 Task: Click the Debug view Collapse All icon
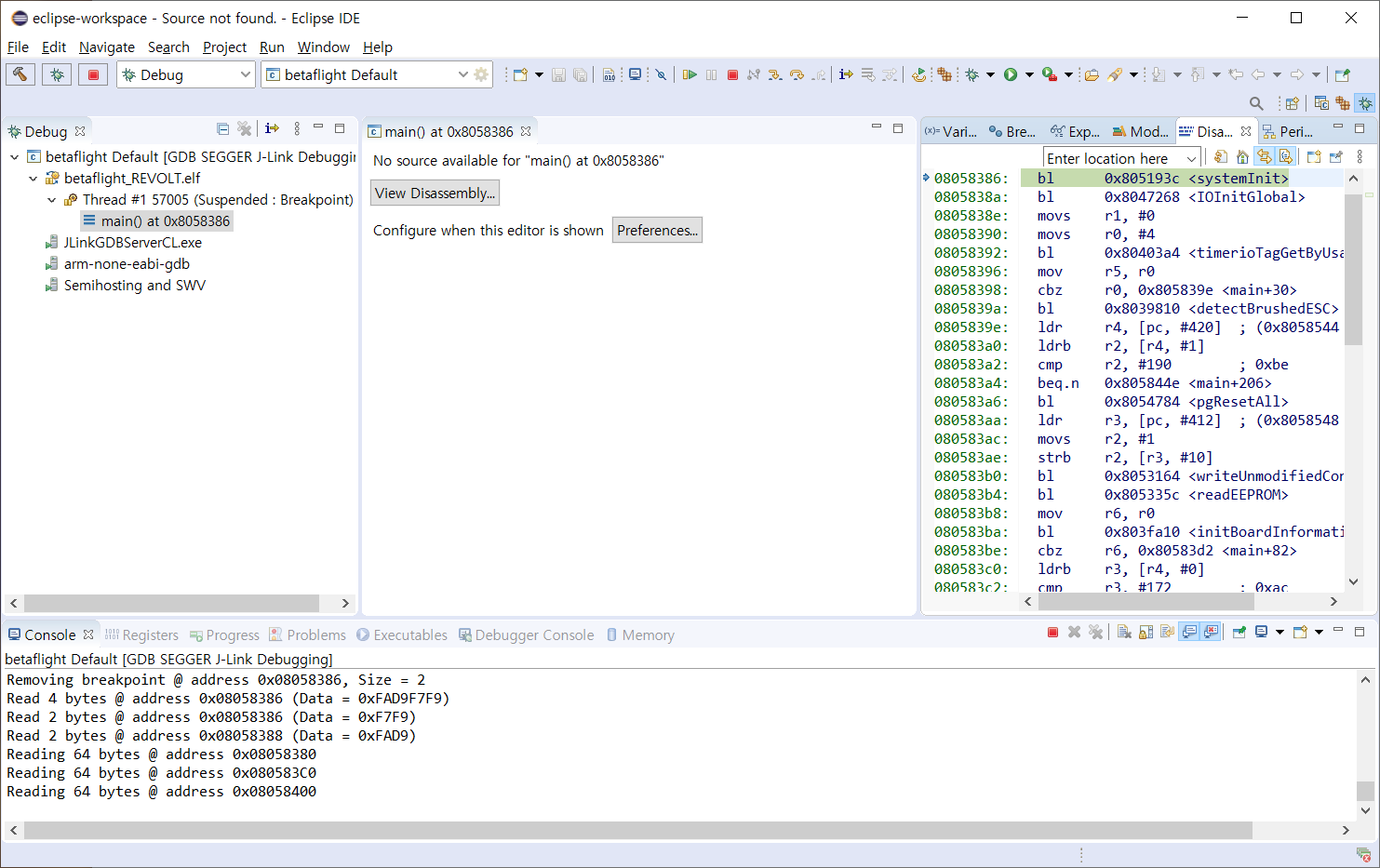click(222, 129)
